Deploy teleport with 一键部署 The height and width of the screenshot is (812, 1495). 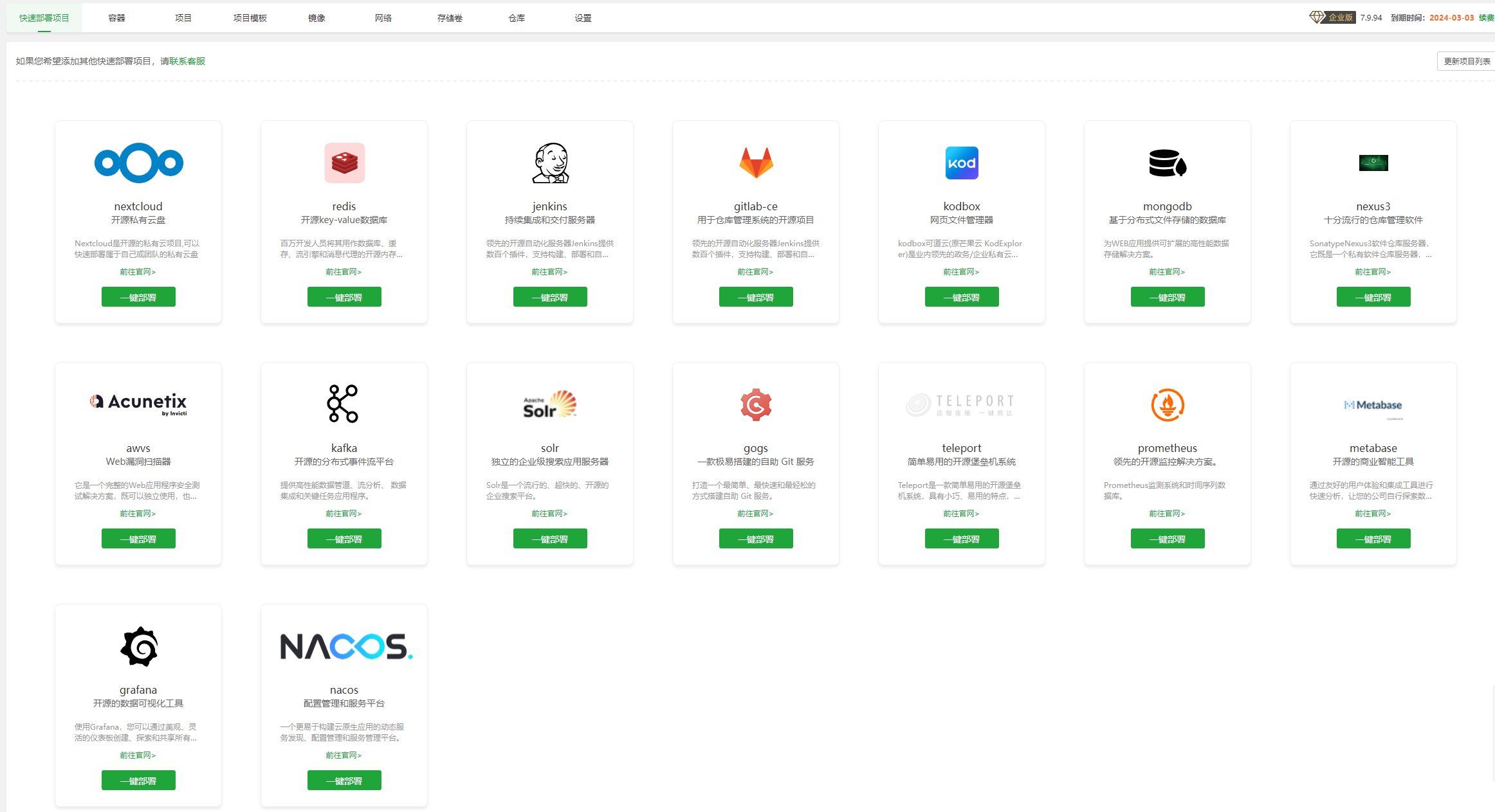tap(962, 539)
